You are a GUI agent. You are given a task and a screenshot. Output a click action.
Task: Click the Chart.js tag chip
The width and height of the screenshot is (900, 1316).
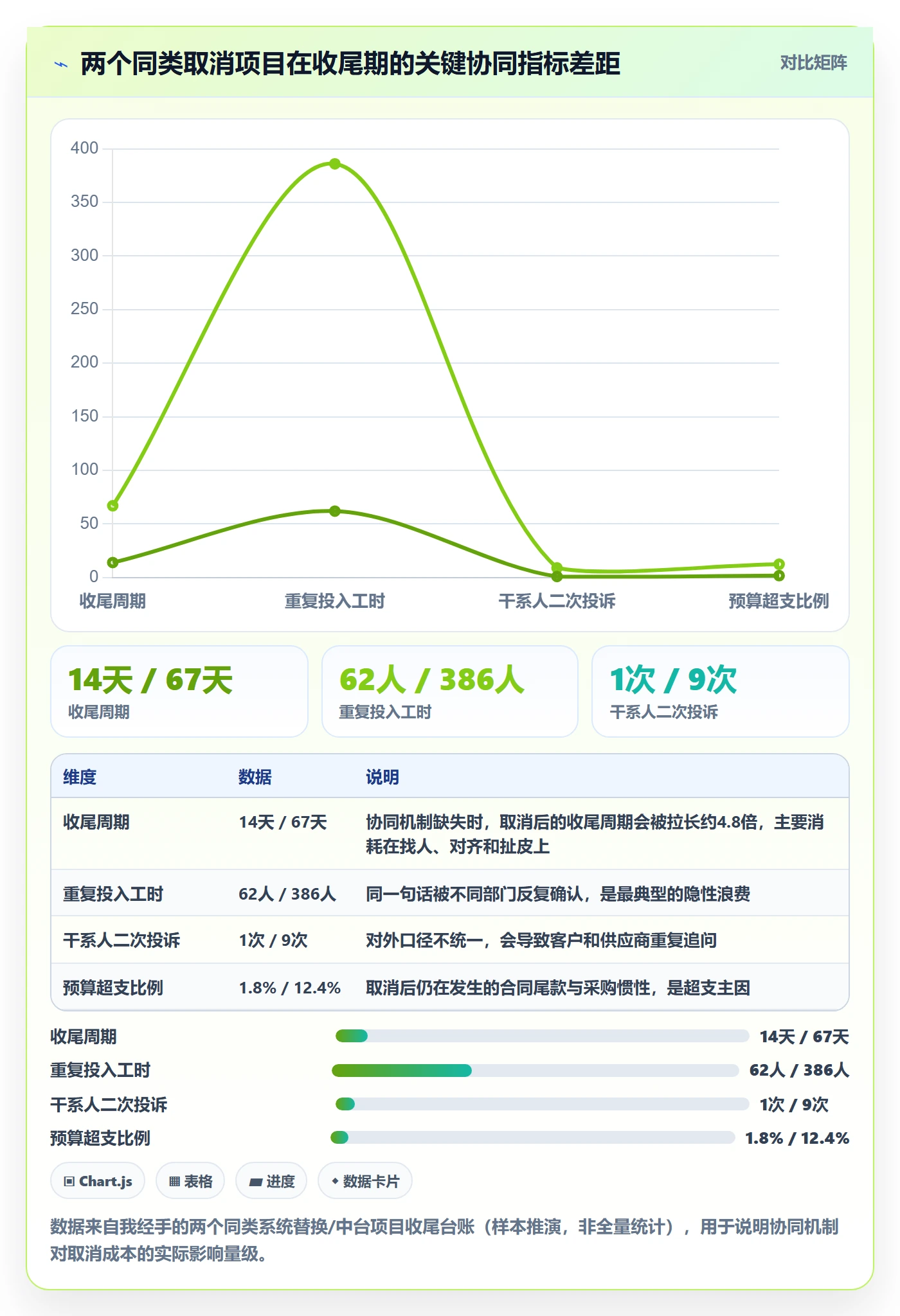pos(98,1181)
